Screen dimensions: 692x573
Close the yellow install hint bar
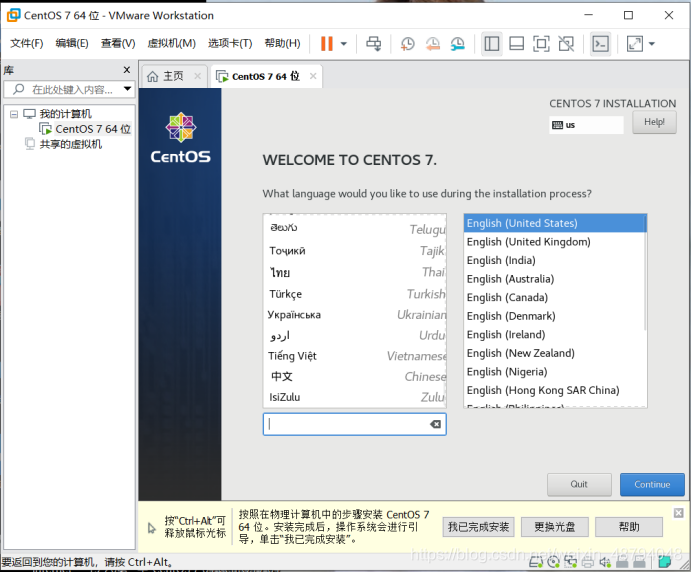[x=678, y=513]
